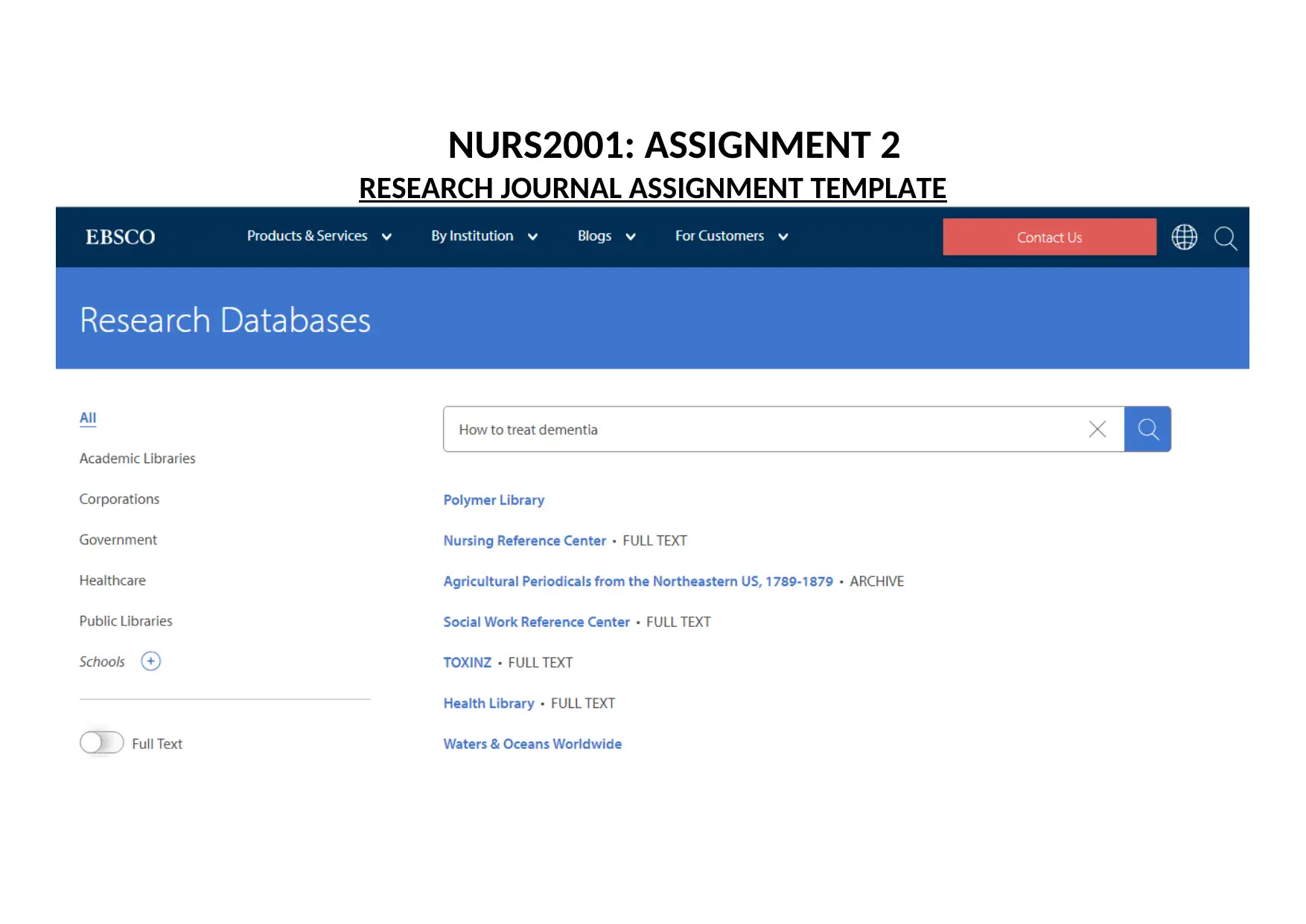This screenshot has height=924, width=1306.
Task: Click the Research Databases heading
Action: (225, 320)
